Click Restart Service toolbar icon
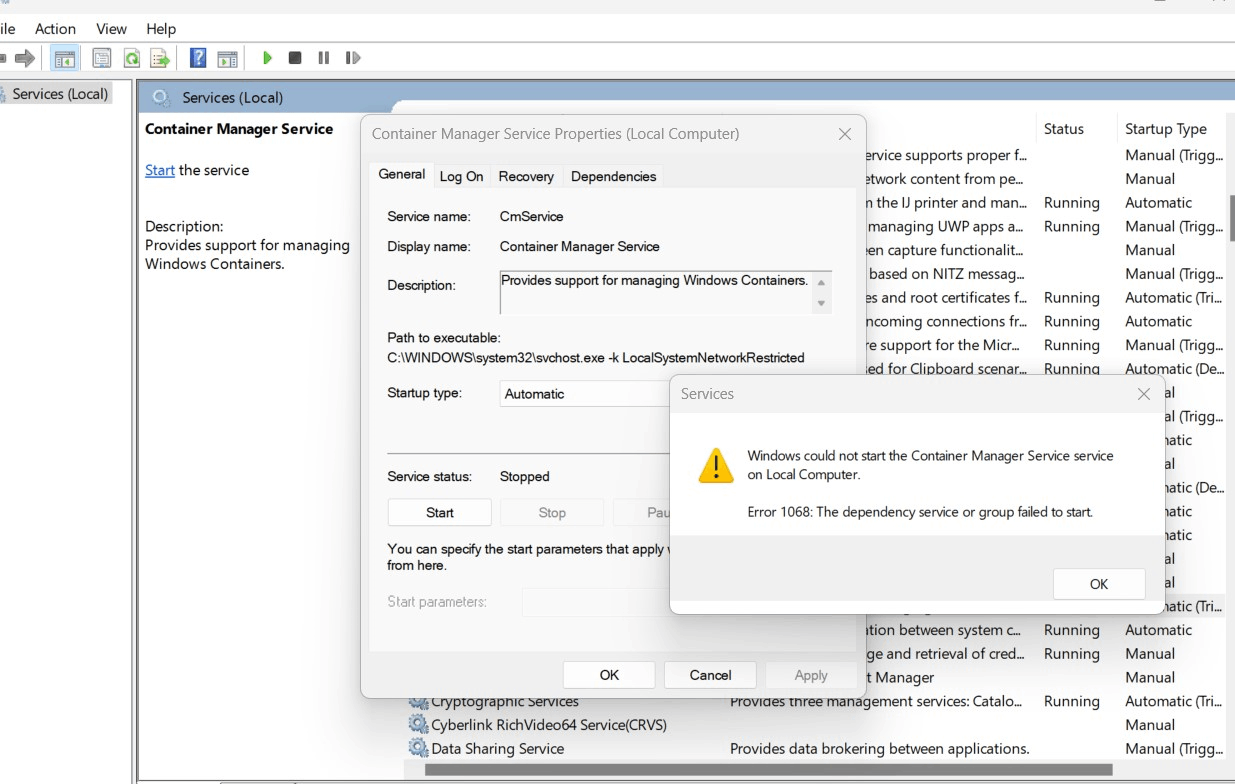 tap(353, 58)
